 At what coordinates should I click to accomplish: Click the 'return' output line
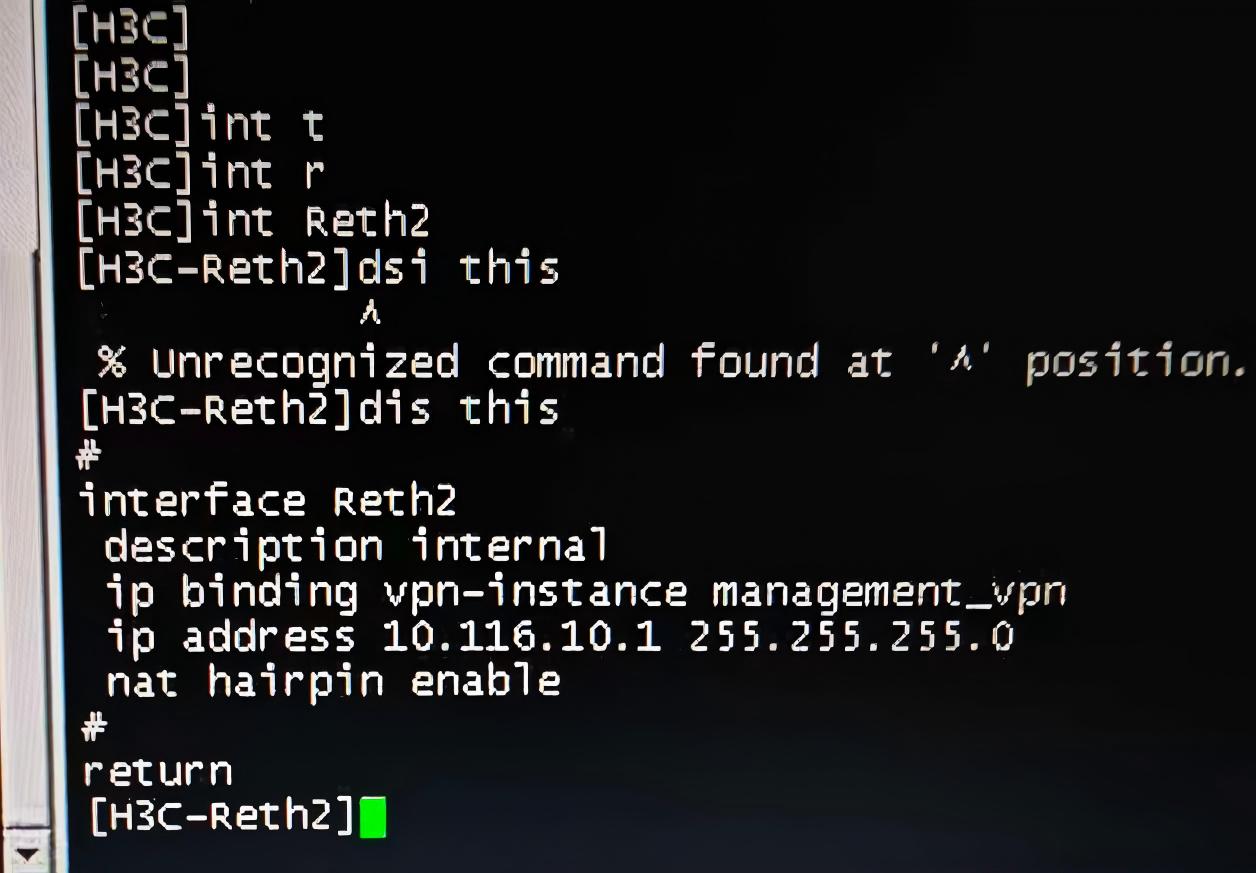[x=157, y=771]
